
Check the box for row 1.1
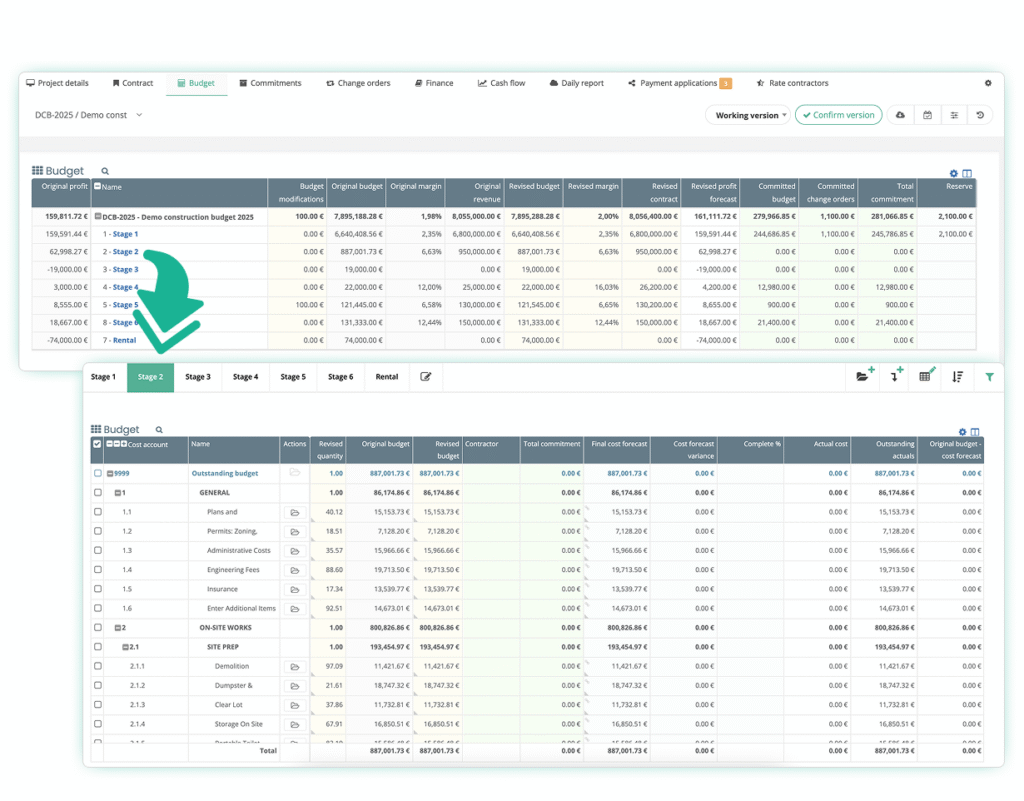coord(97,512)
